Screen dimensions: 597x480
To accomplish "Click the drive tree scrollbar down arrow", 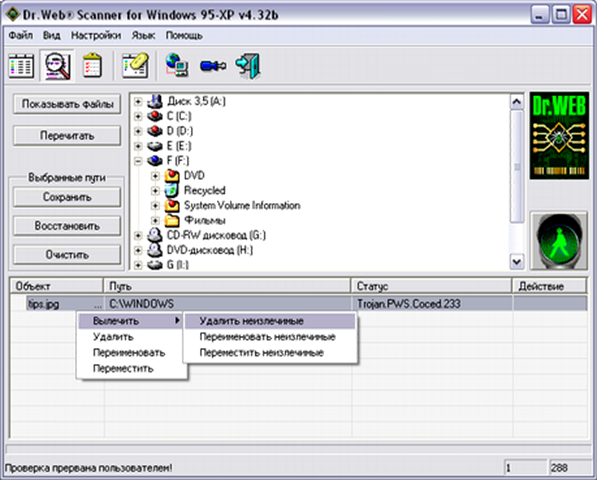I will pyautogui.click(x=517, y=262).
